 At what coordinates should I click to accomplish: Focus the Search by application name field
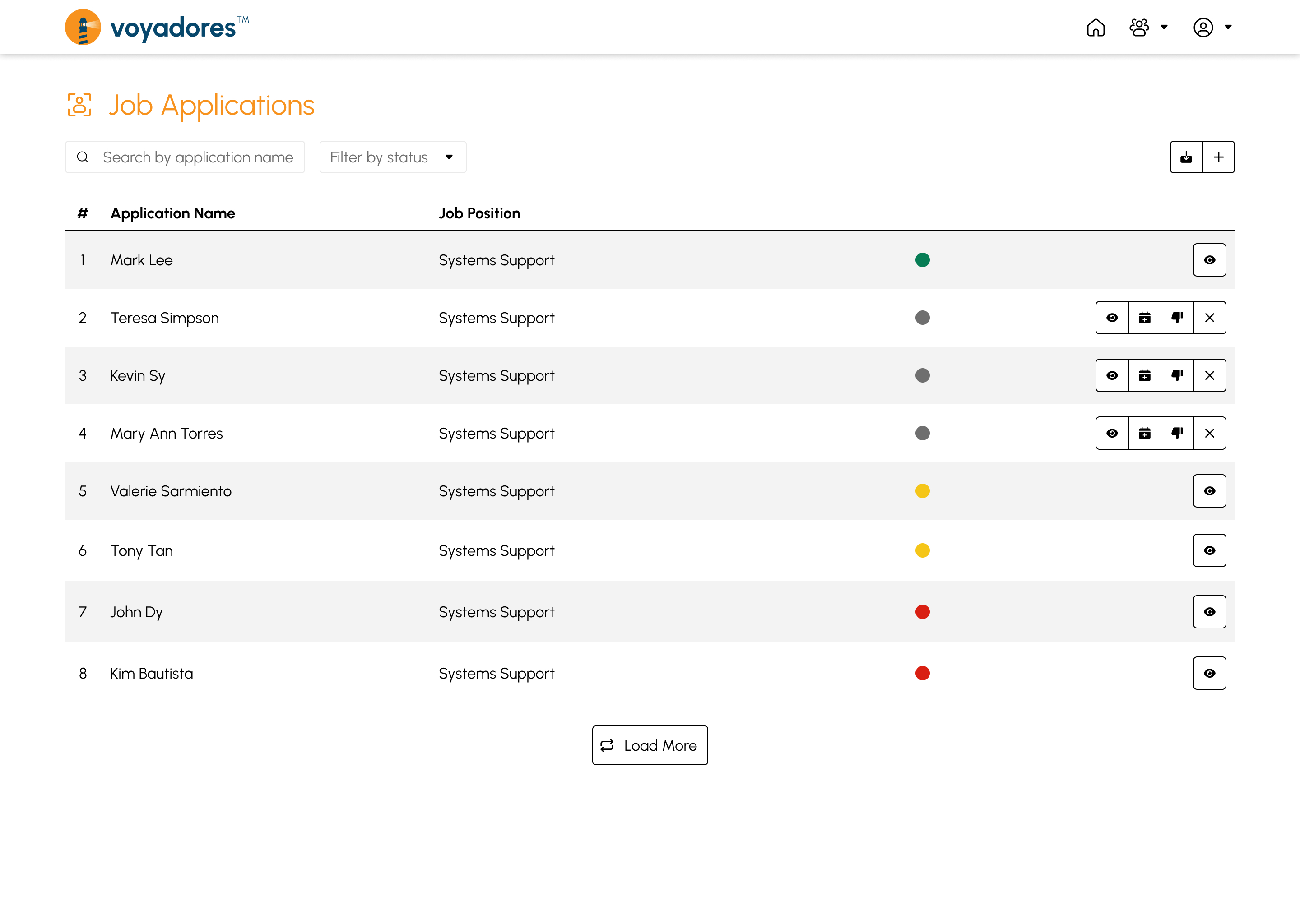[x=185, y=157]
